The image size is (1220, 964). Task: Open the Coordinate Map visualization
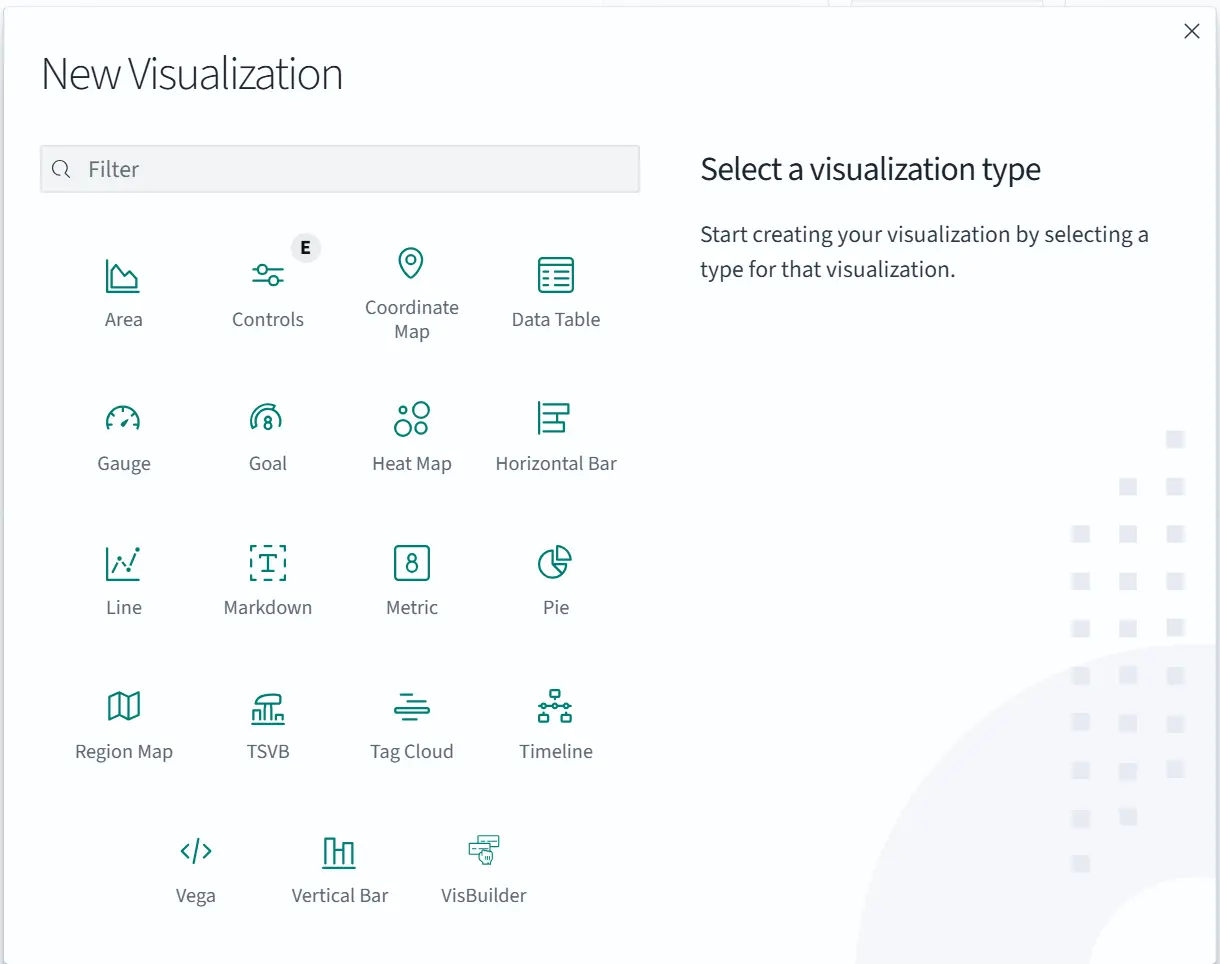(x=411, y=290)
